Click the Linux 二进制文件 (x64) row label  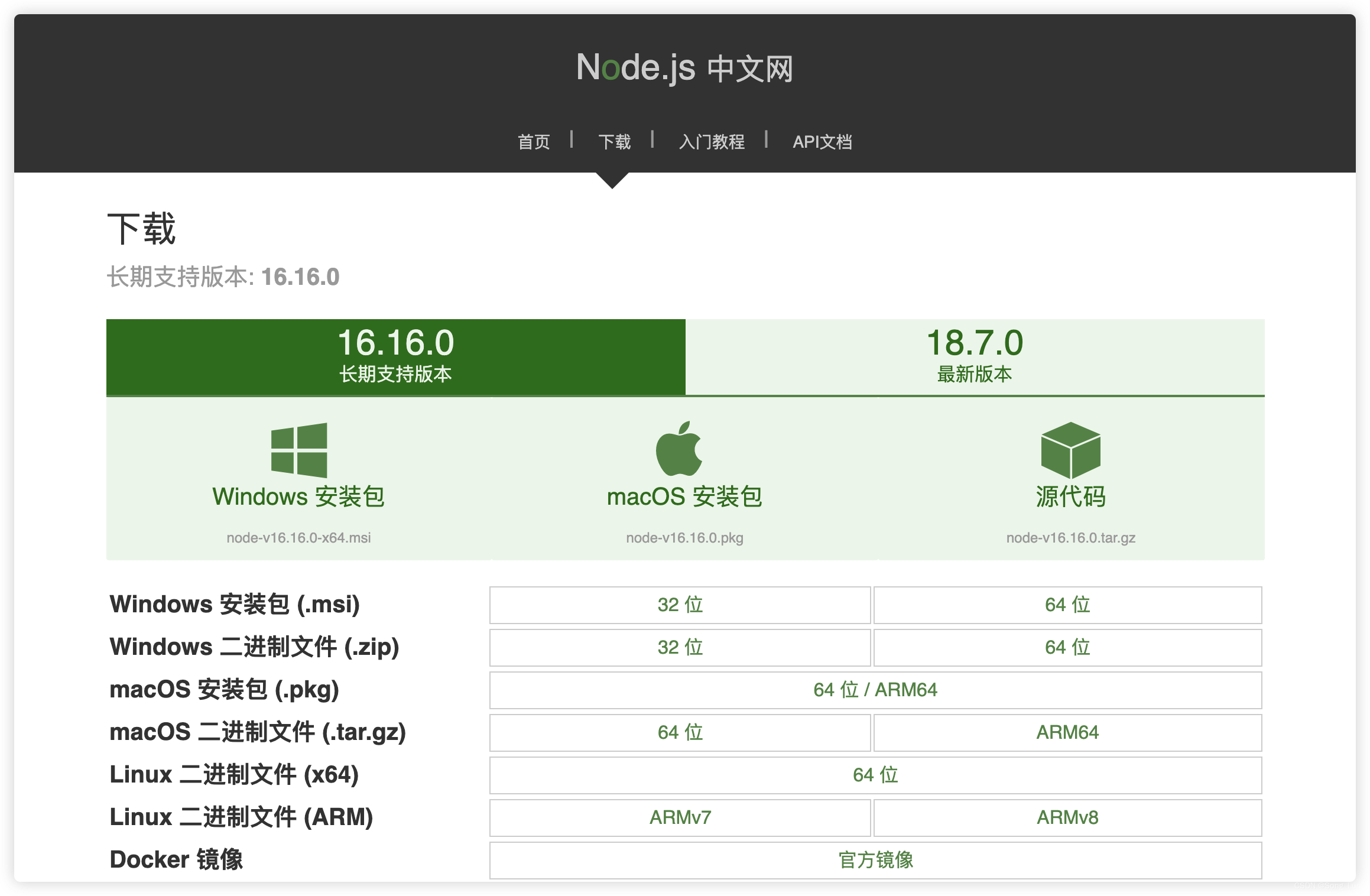(235, 775)
